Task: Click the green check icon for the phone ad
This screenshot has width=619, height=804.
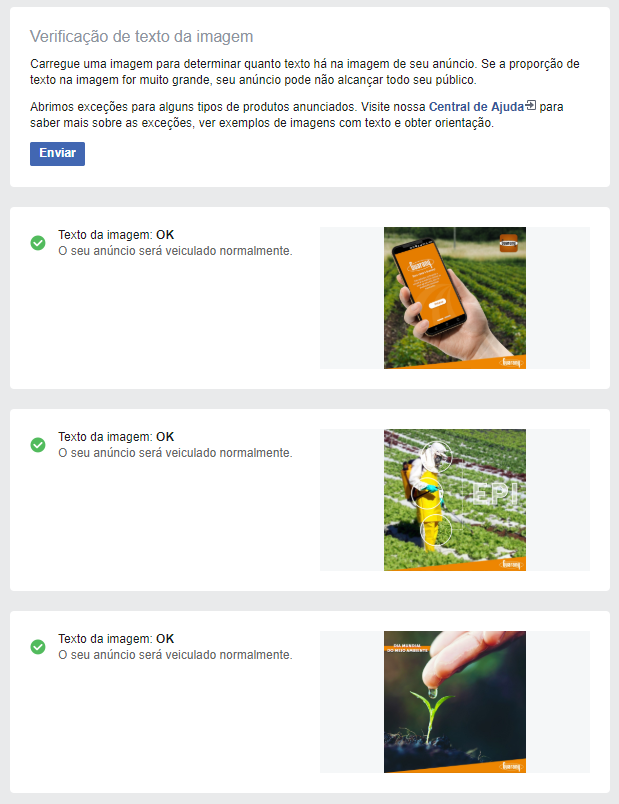Action: point(38,243)
